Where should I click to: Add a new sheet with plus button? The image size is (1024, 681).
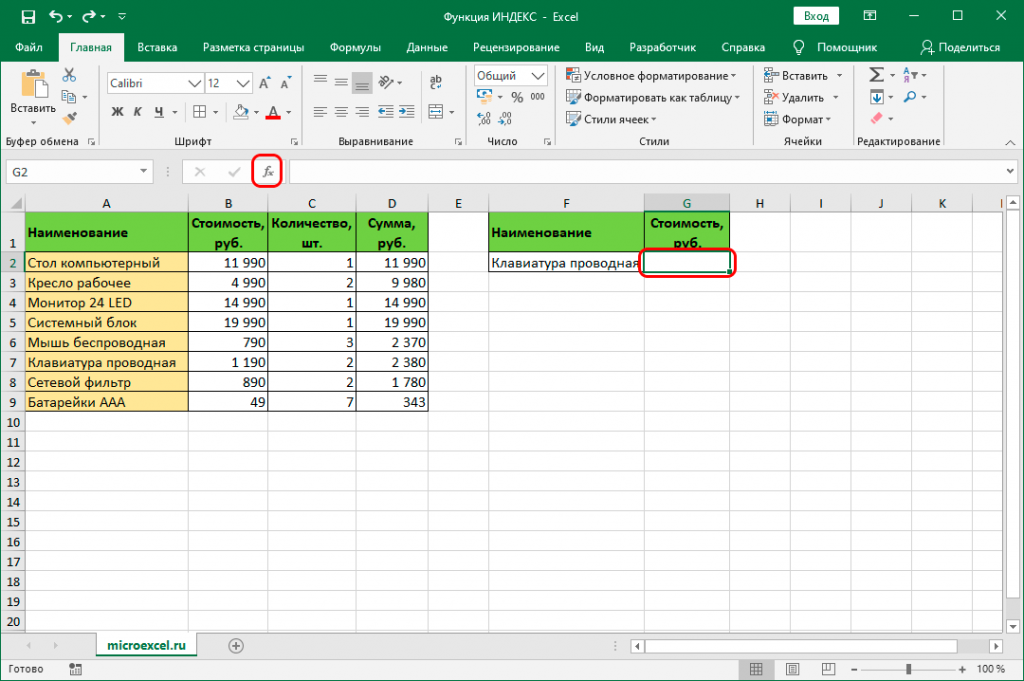point(236,646)
